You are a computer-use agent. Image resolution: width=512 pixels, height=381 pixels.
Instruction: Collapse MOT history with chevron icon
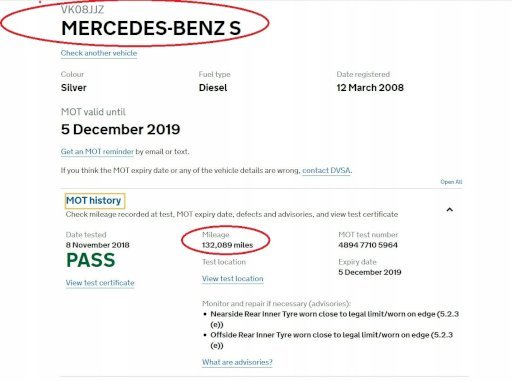tap(449, 210)
